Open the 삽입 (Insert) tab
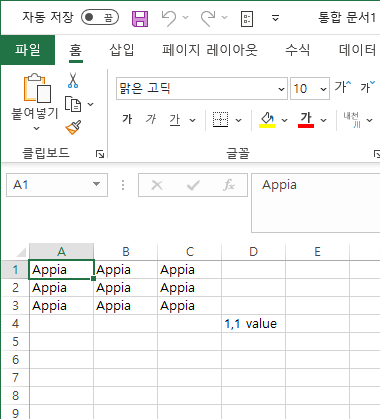This screenshot has width=380, height=419. click(122, 50)
